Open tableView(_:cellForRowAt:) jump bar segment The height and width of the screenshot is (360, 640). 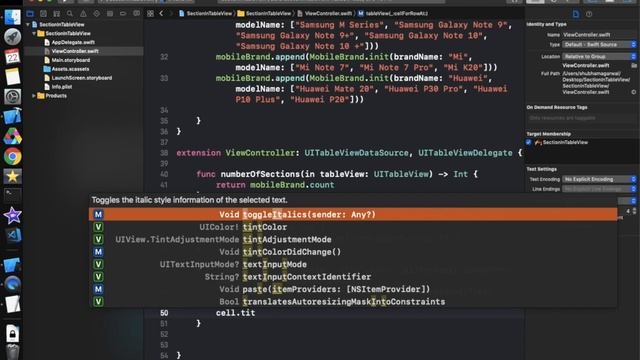[393, 13]
